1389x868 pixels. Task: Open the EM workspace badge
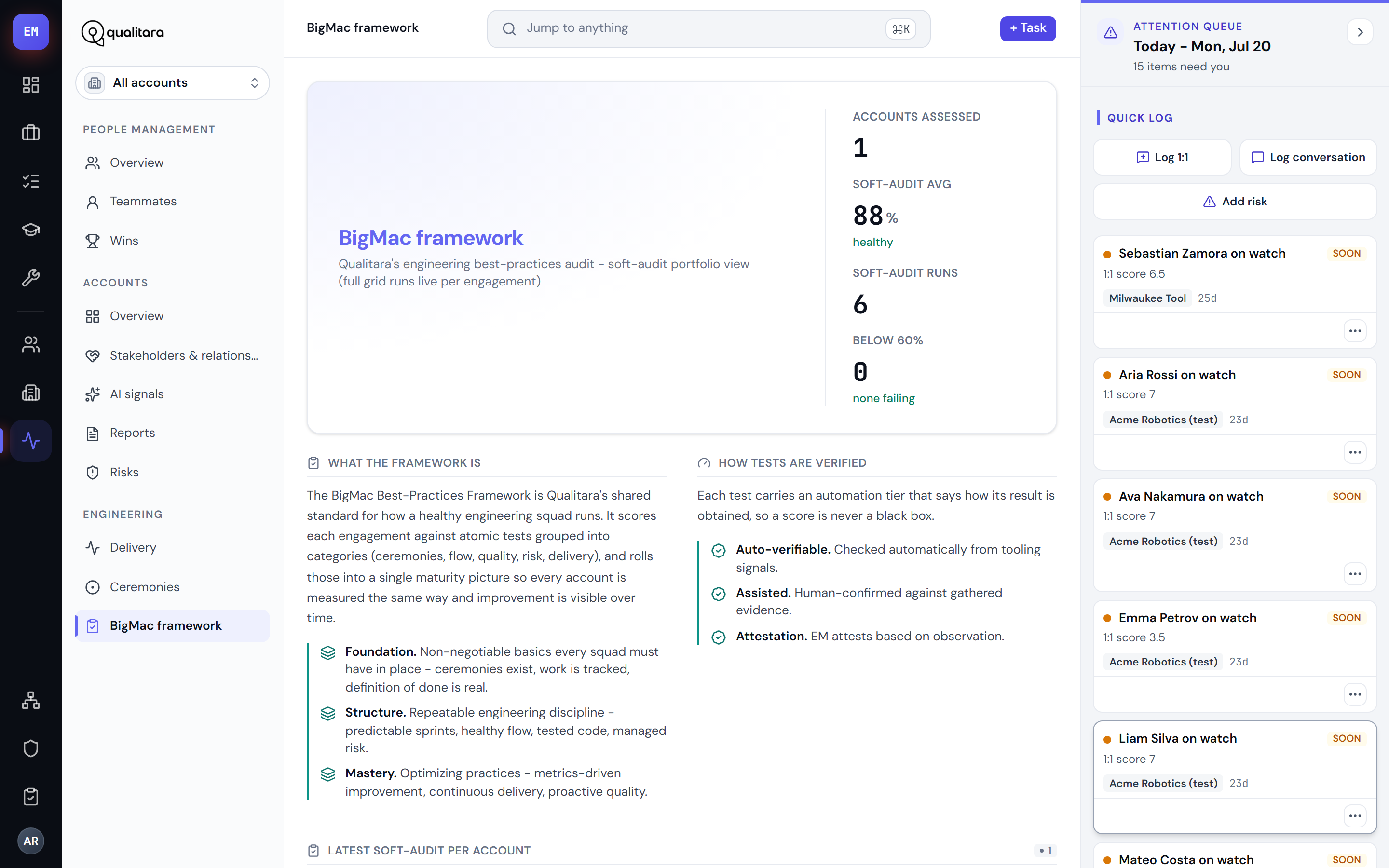31,31
